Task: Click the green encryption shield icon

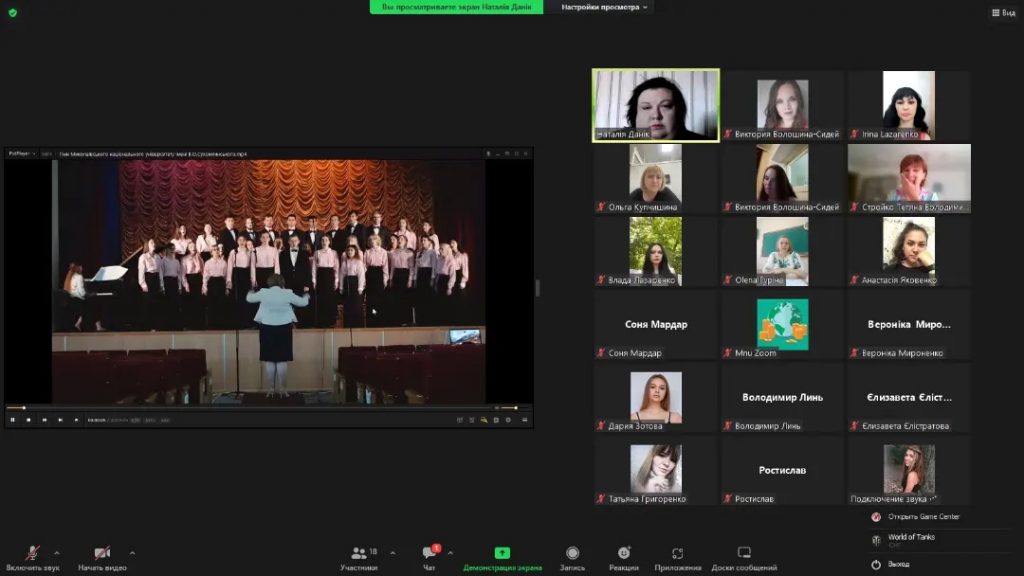Action: click(12, 12)
